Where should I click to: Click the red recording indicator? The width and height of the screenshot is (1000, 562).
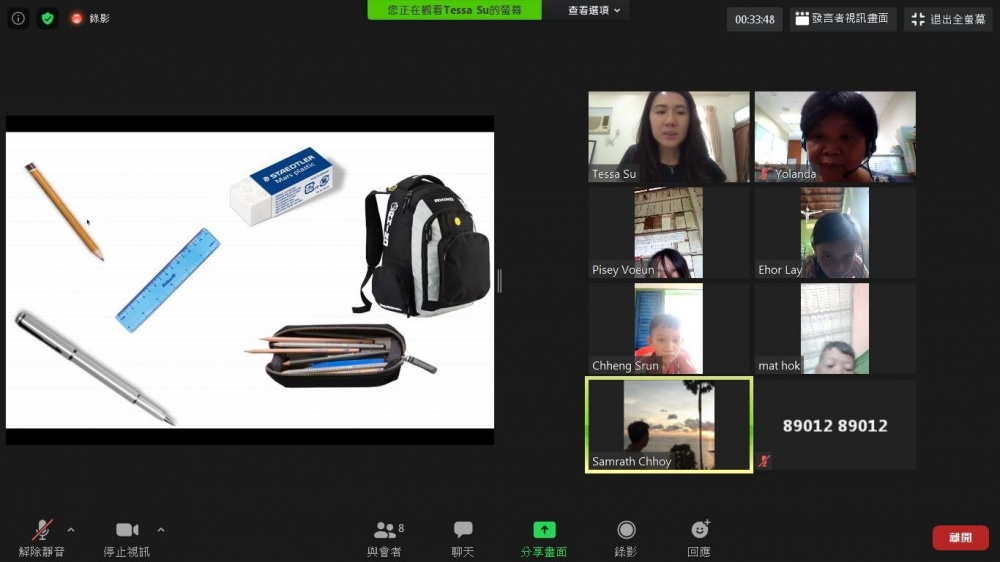point(77,18)
